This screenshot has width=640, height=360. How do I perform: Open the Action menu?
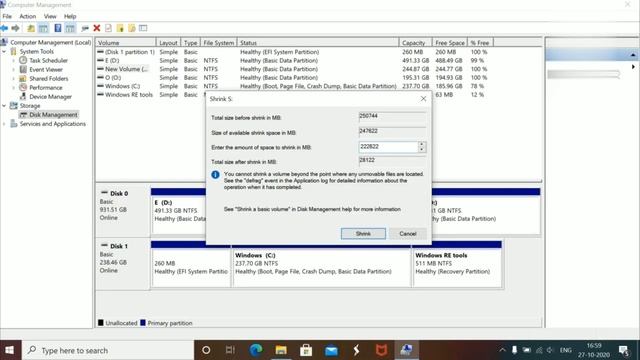click(x=28, y=16)
